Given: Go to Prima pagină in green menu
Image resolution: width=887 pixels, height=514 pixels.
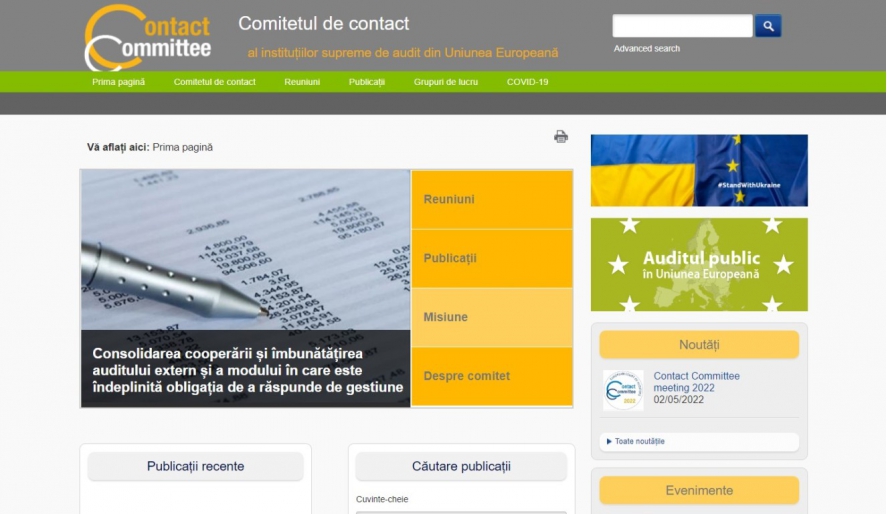Looking at the screenshot, I should 118,82.
